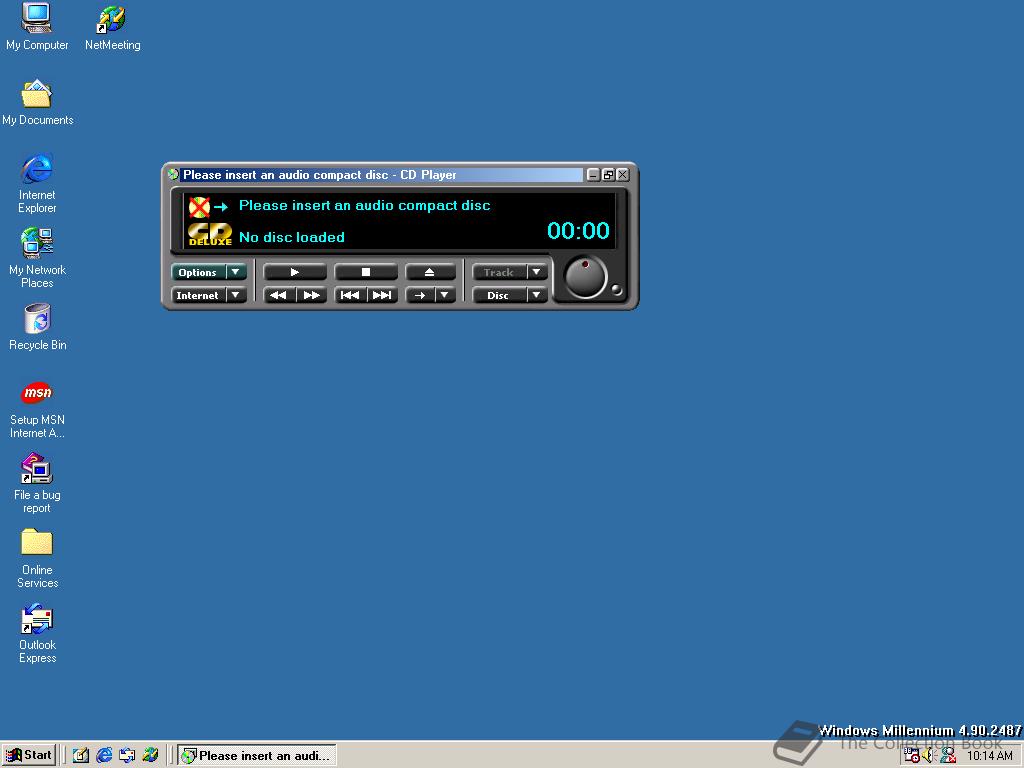Click the 10:14 AM taskbar clock
Viewport: 1024px width, 768px height.
[989, 756]
